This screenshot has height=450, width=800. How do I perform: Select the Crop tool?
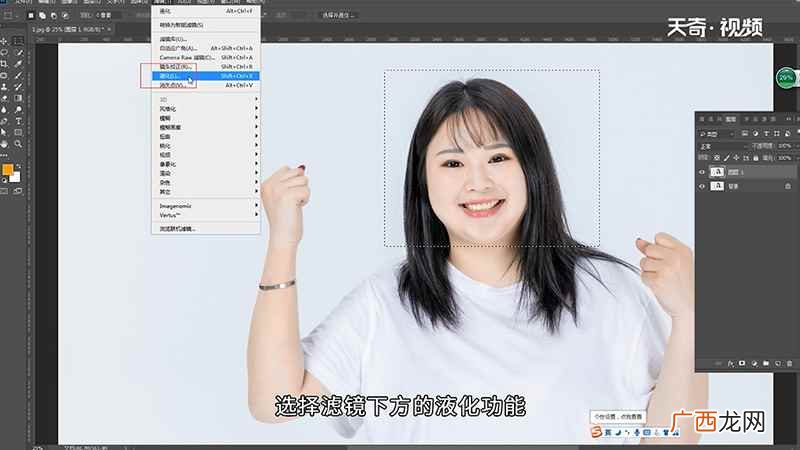tap(4, 64)
